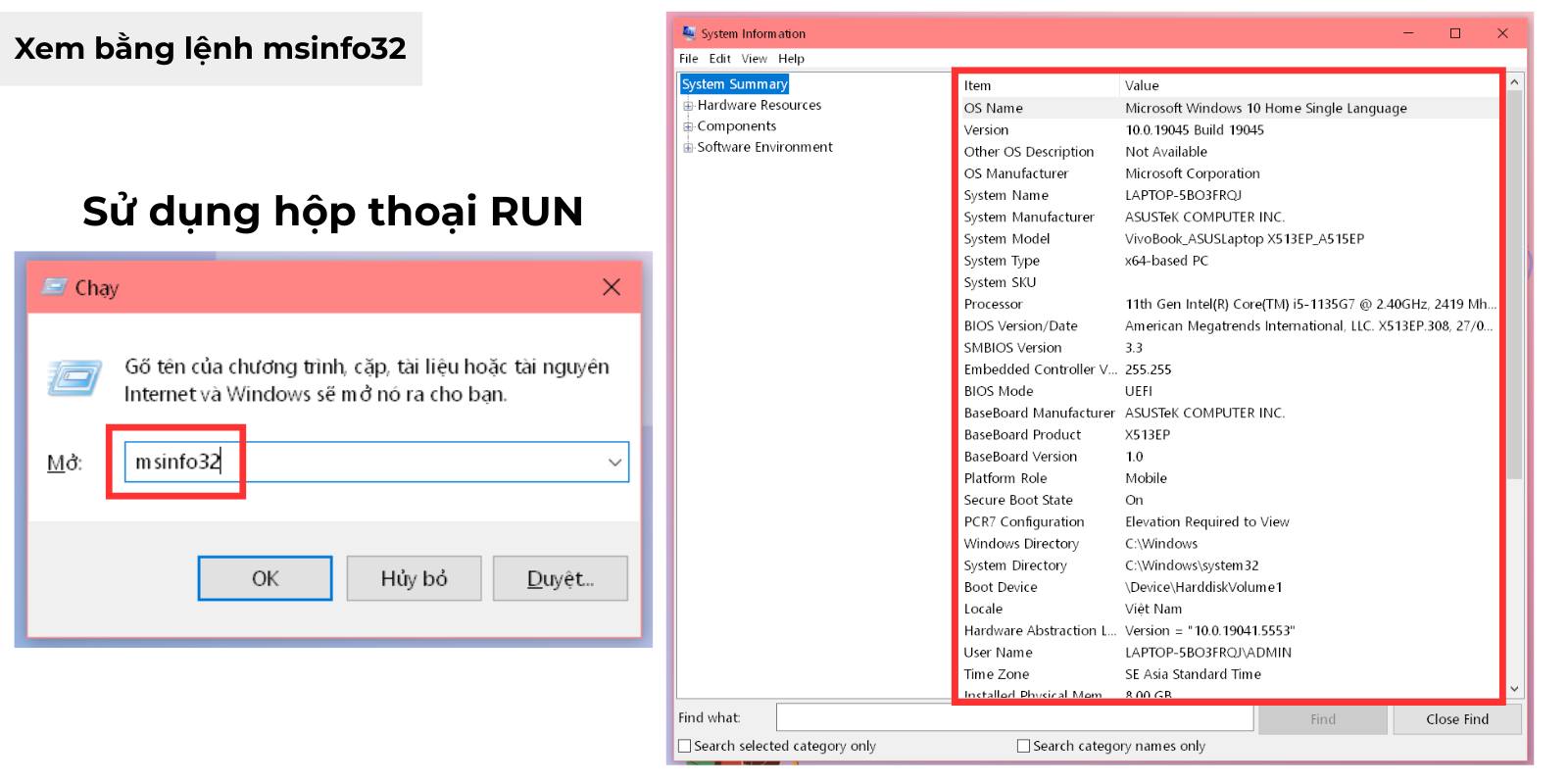The image size is (1568, 784).
Task: Click value 'SE Asia Standard Time'
Action: [1194, 674]
